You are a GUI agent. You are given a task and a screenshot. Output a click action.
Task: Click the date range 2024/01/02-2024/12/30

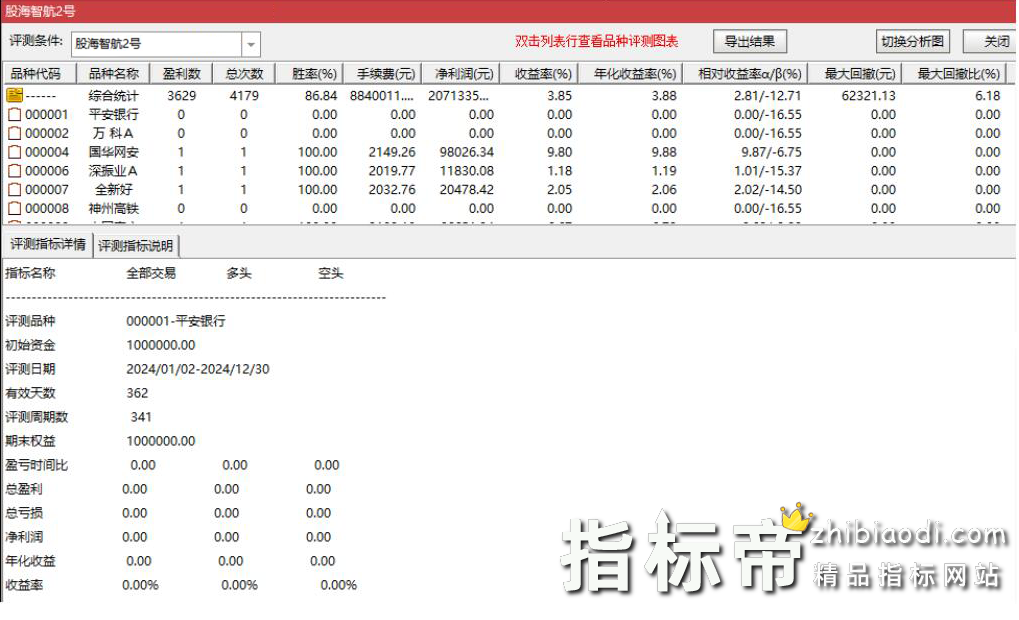(198, 369)
